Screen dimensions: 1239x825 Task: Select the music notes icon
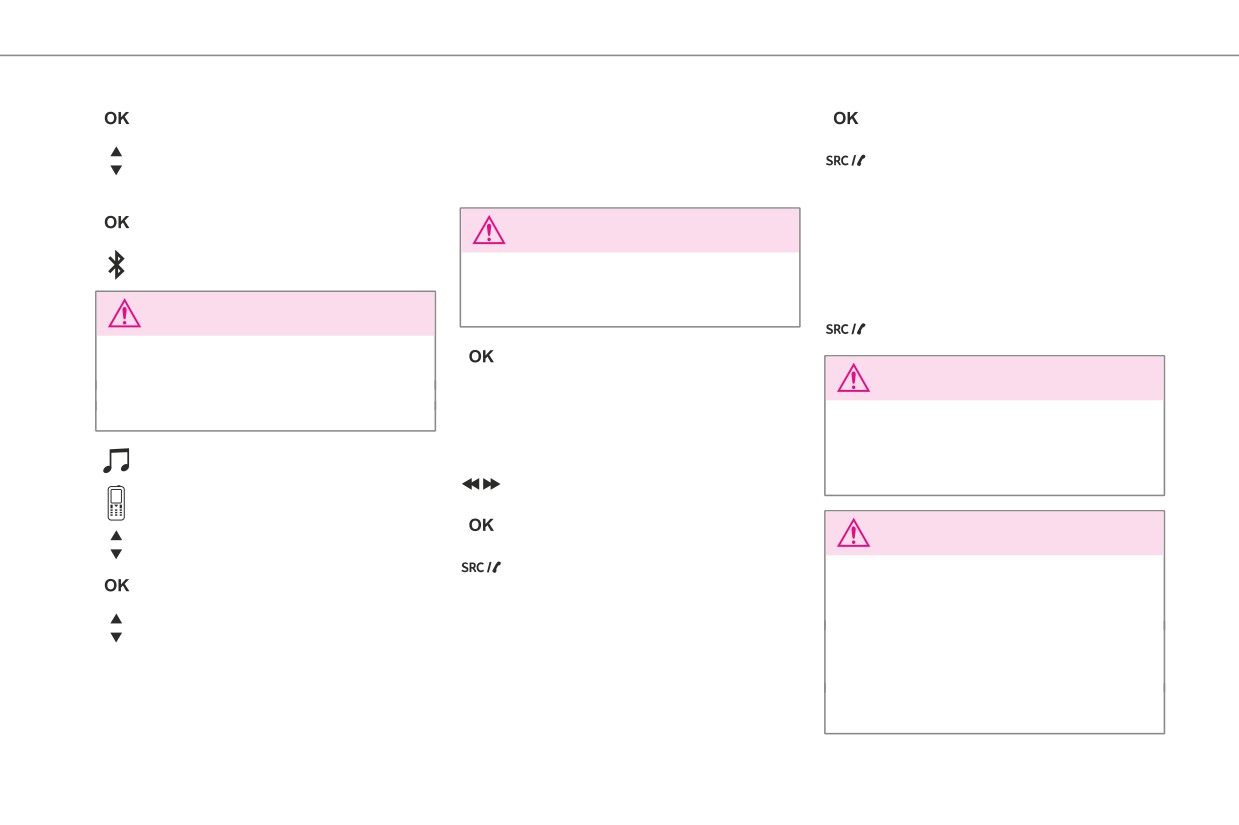[x=117, y=460]
